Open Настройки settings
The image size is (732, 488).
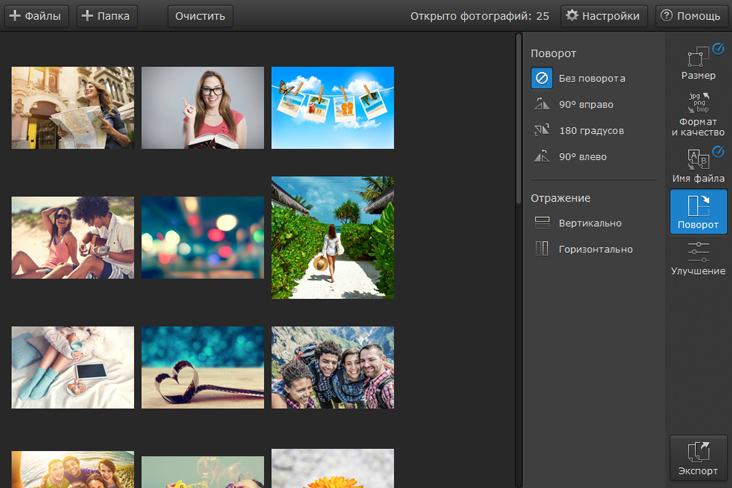tap(603, 16)
